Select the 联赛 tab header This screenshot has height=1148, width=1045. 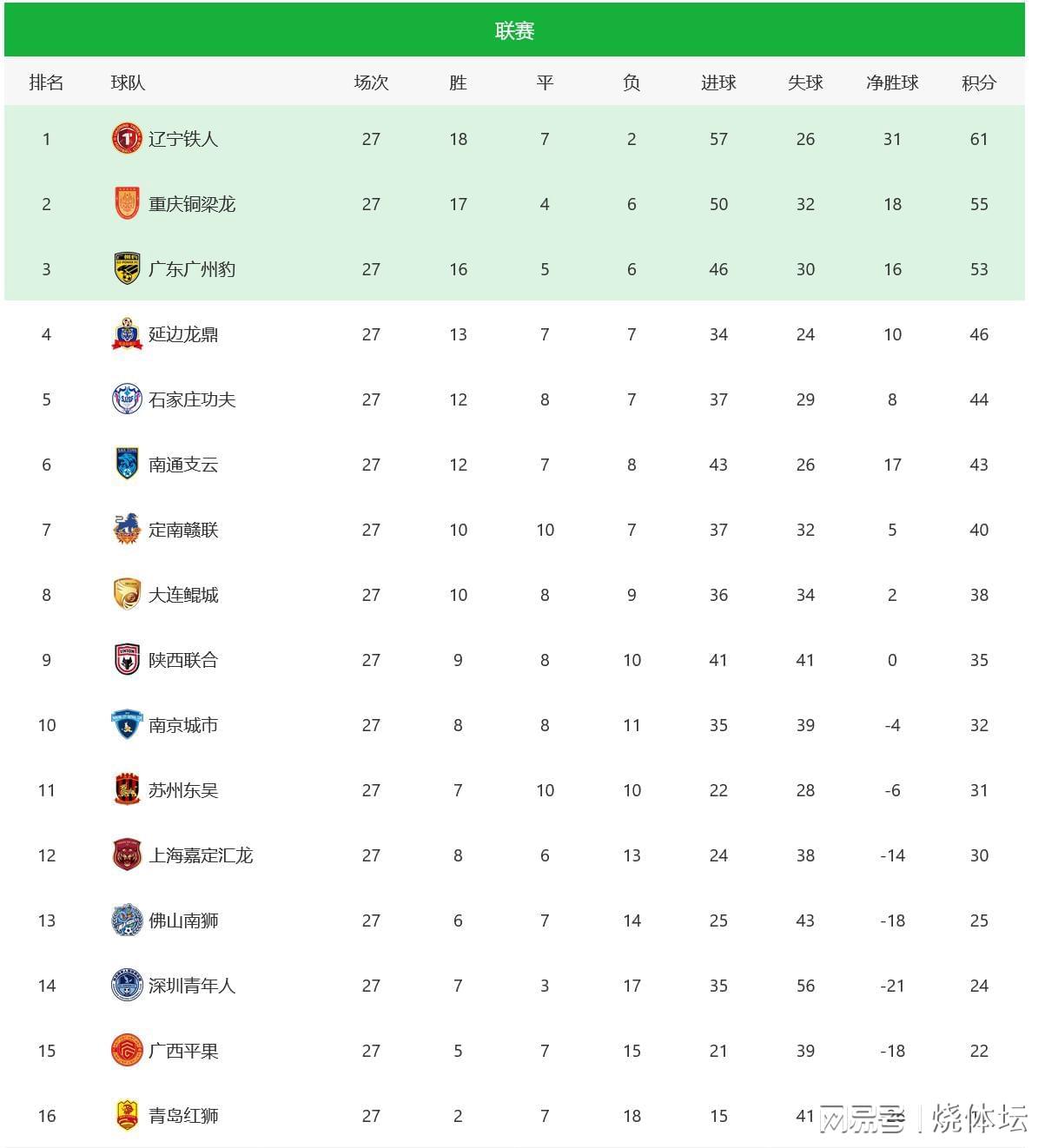coord(514,31)
